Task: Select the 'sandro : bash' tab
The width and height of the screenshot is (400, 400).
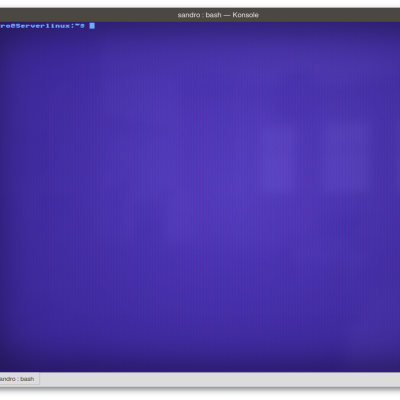Action: (x=19, y=379)
